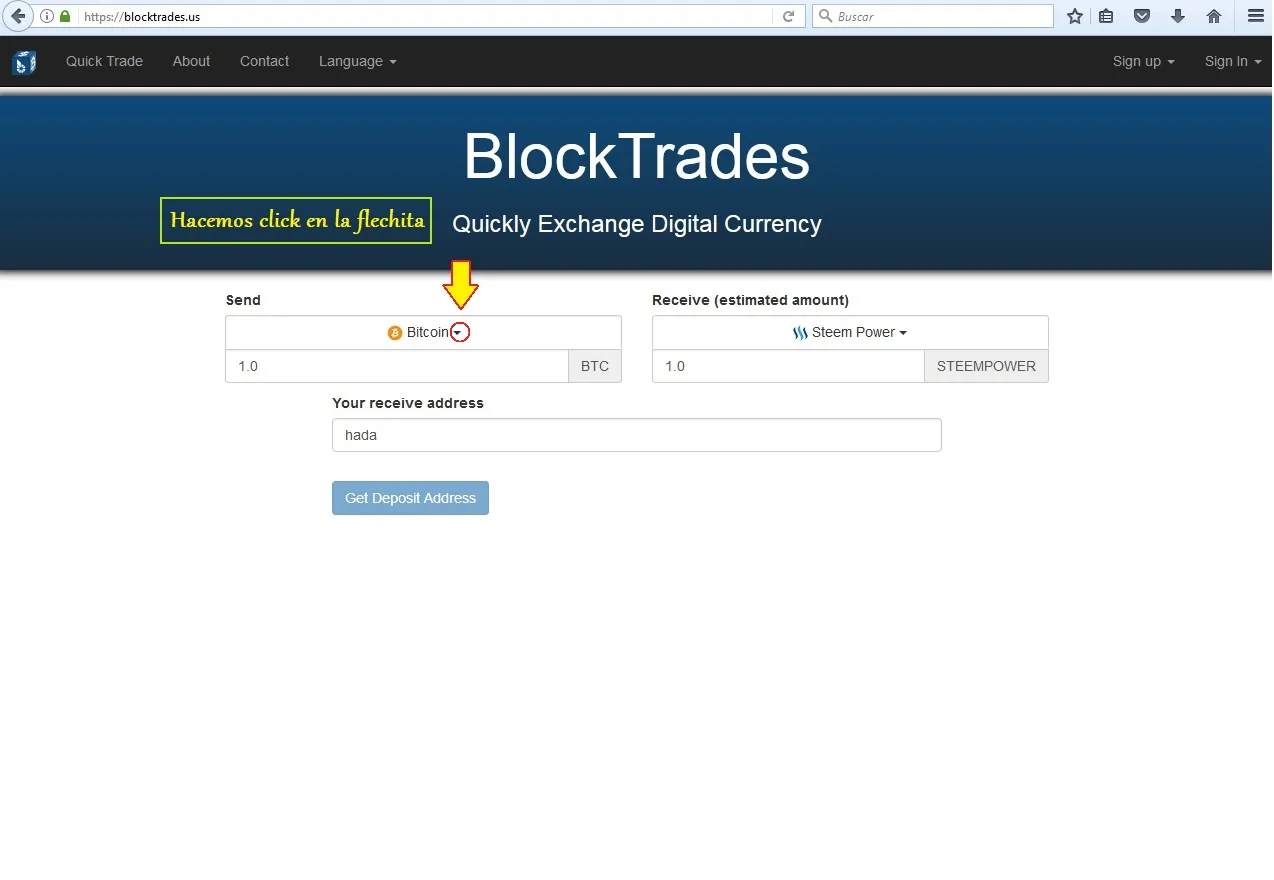Click the BTC unit label
Screen dimensions: 1274x880
(595, 366)
